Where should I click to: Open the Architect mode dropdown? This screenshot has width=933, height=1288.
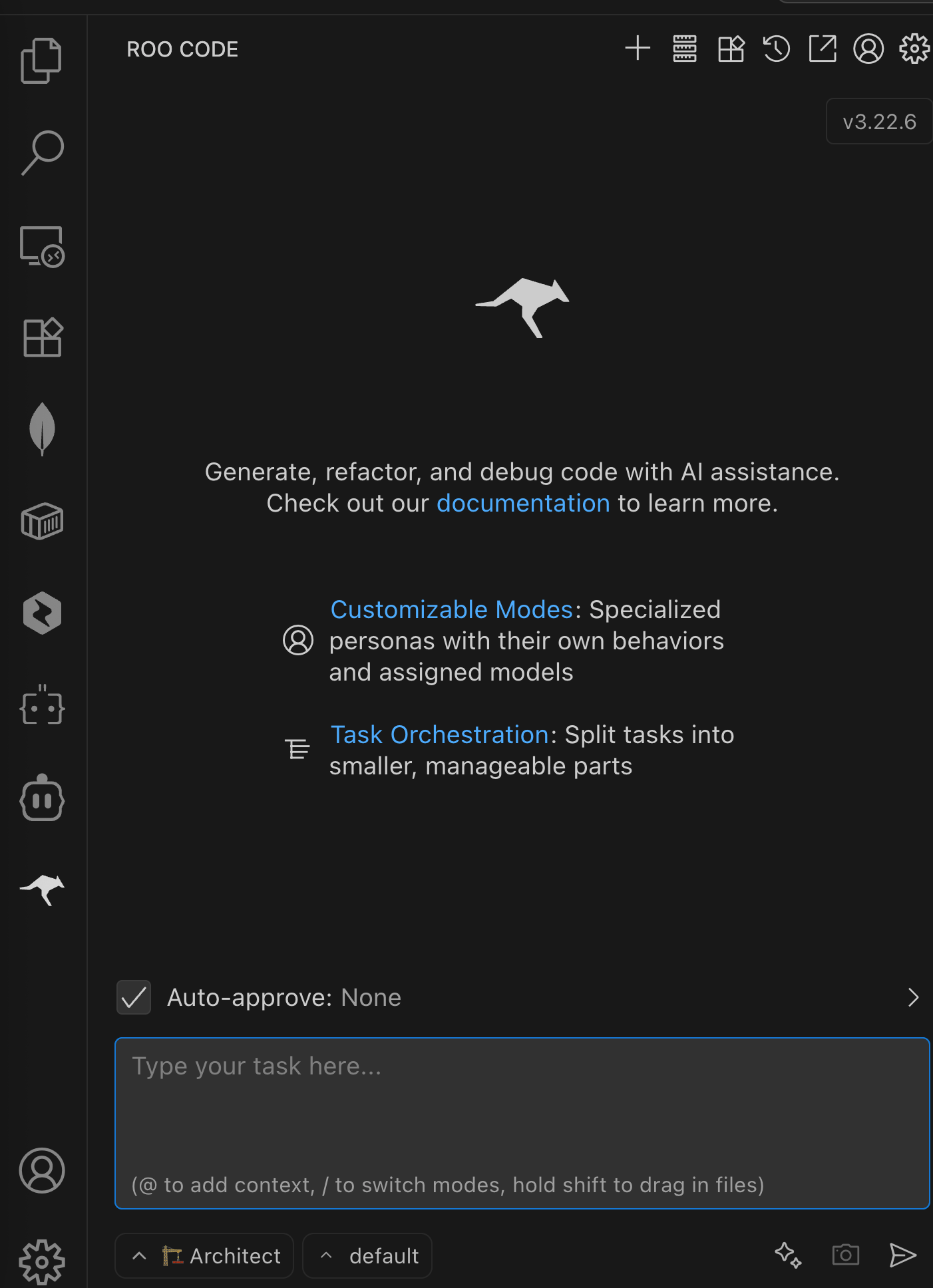[x=204, y=1256]
